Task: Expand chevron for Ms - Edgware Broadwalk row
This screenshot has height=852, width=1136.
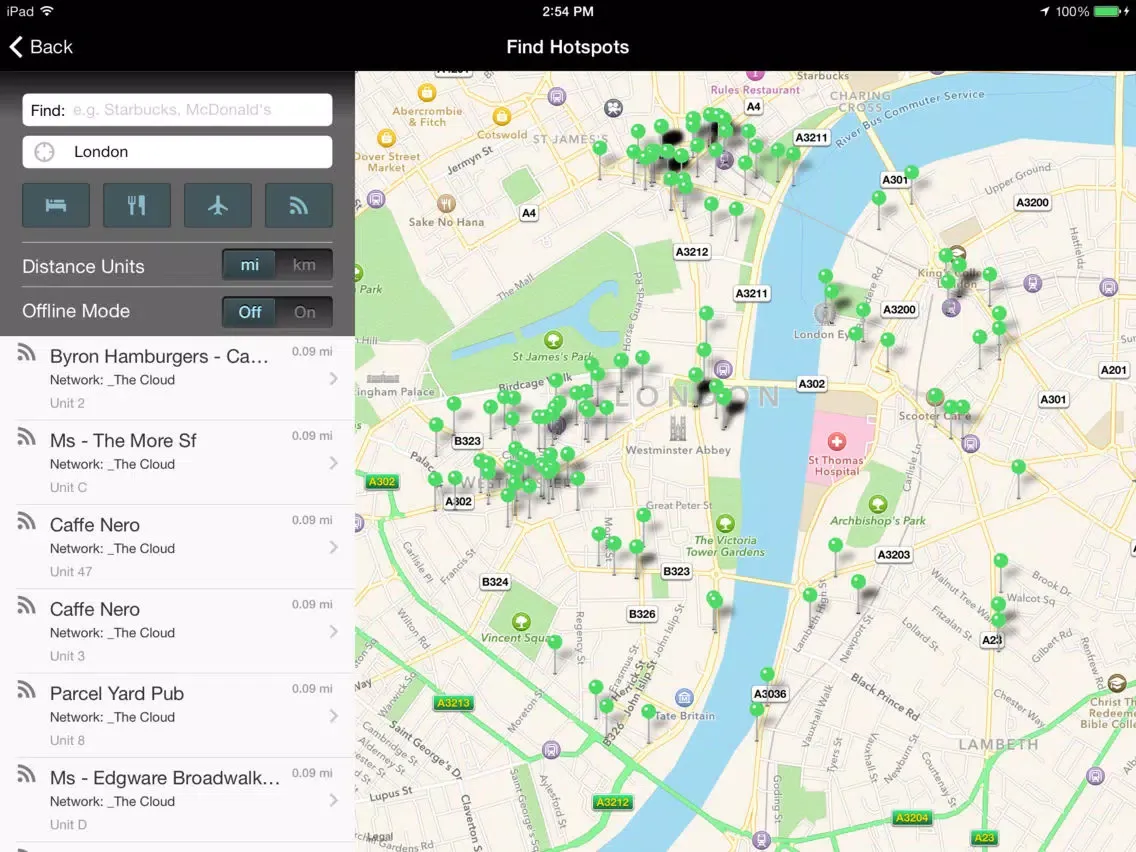Action: pyautogui.click(x=333, y=801)
